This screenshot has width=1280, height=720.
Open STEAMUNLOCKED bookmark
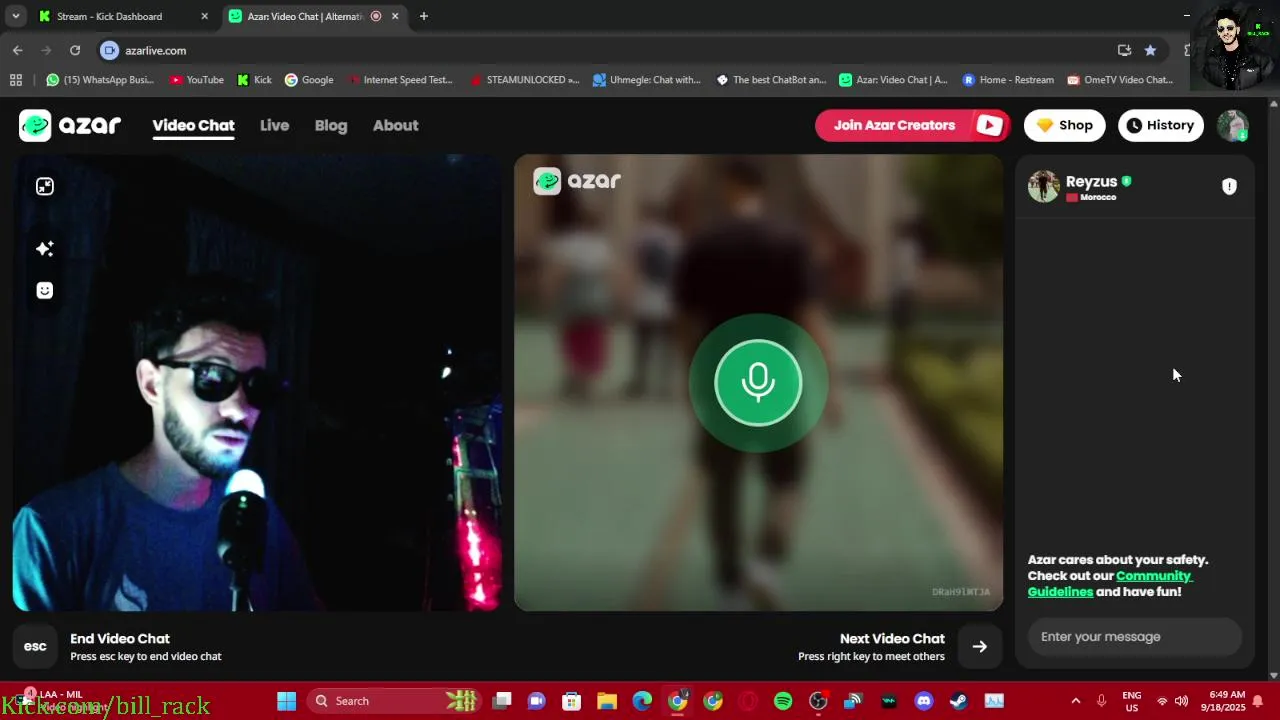tap(524, 80)
